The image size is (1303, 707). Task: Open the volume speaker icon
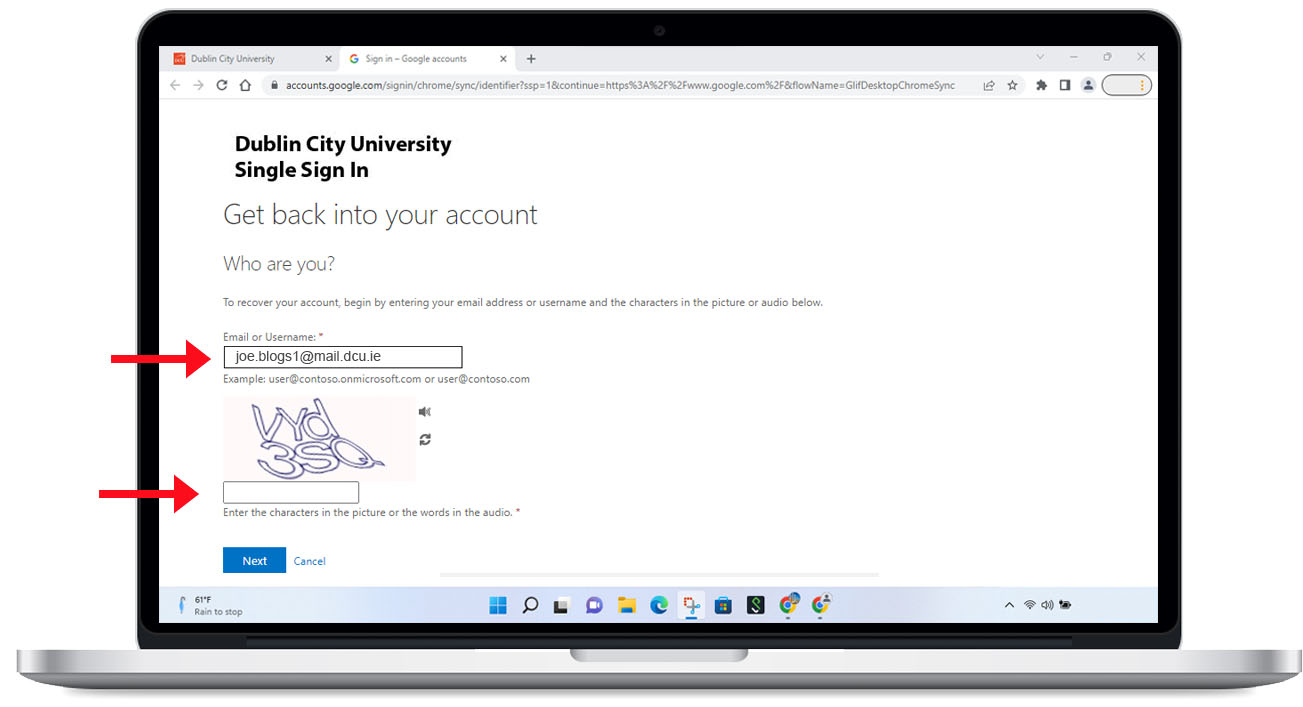pos(1047,605)
